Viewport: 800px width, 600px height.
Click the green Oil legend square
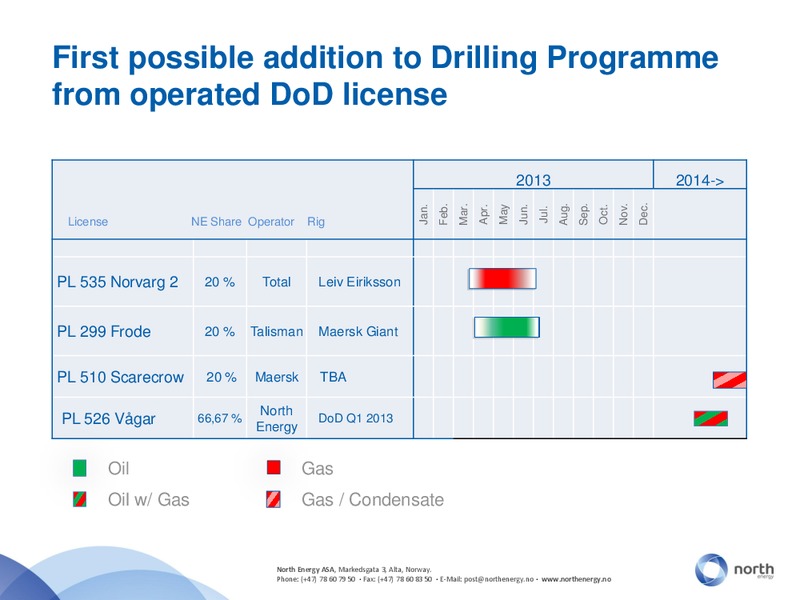pos(80,468)
